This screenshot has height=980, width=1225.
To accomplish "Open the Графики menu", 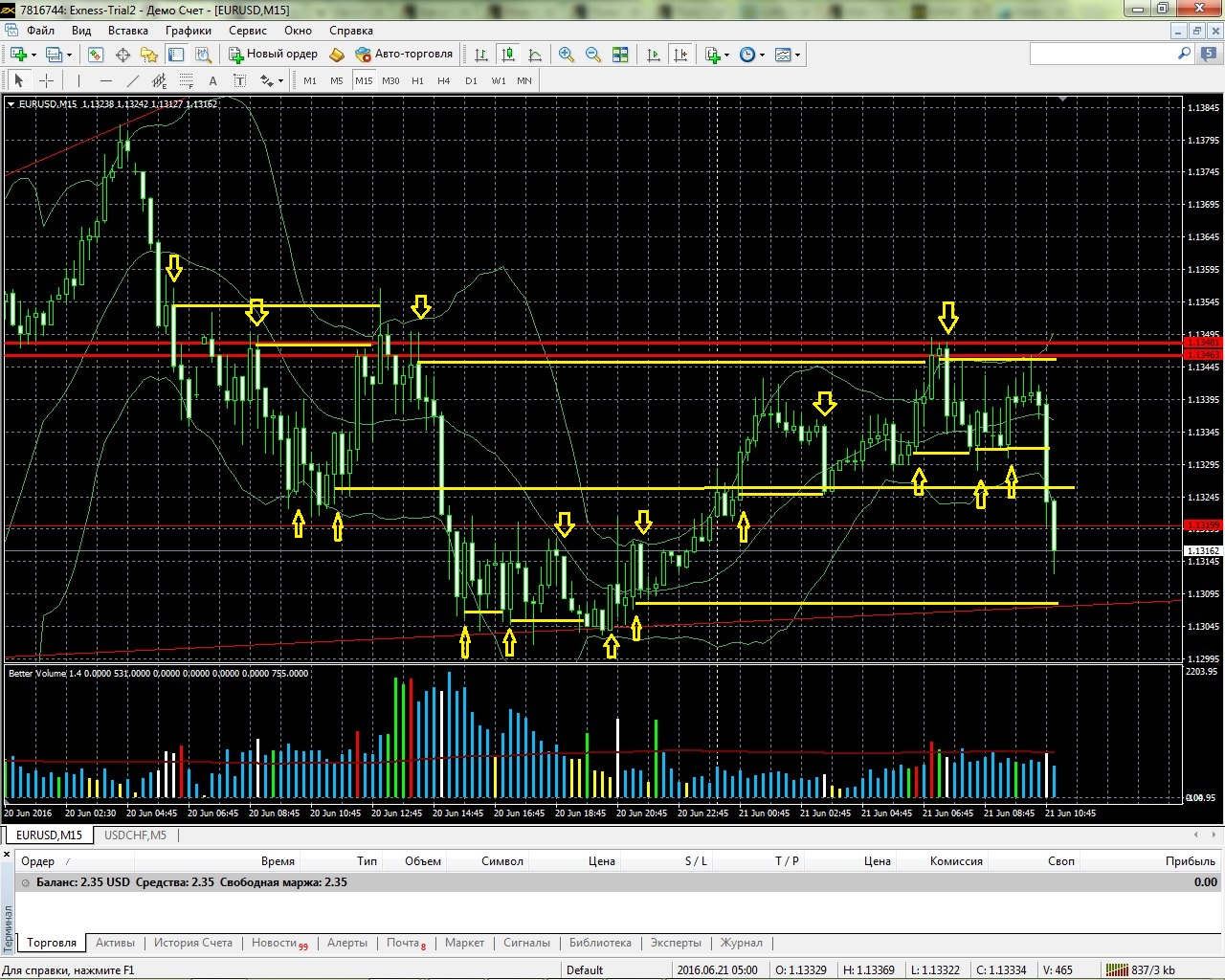I will tap(189, 31).
